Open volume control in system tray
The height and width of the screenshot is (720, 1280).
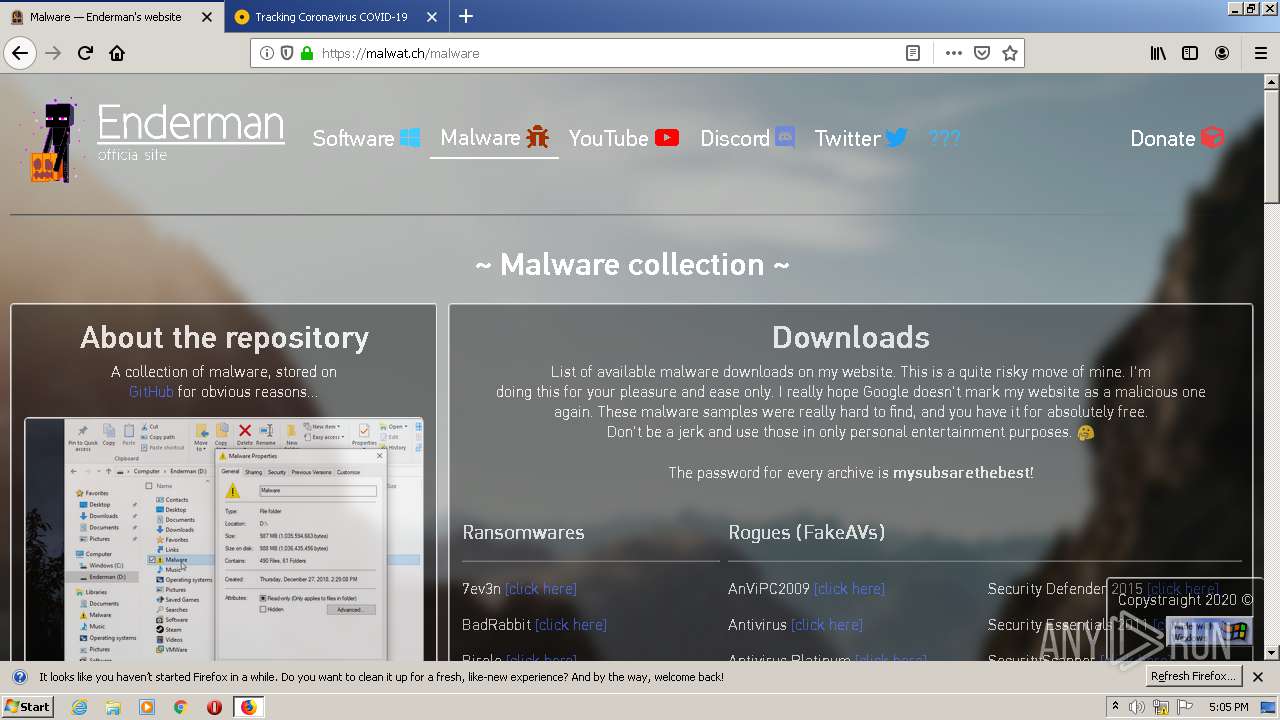[x=1137, y=707]
